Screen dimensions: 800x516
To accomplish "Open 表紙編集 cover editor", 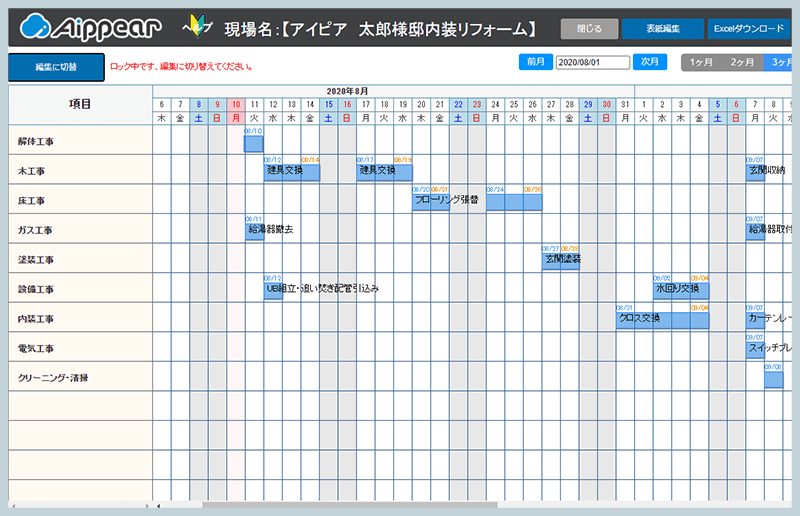I will (x=663, y=29).
